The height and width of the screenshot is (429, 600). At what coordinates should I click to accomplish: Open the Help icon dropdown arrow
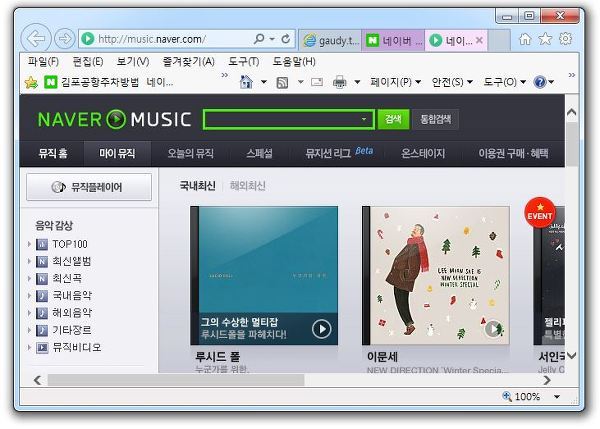click(551, 82)
